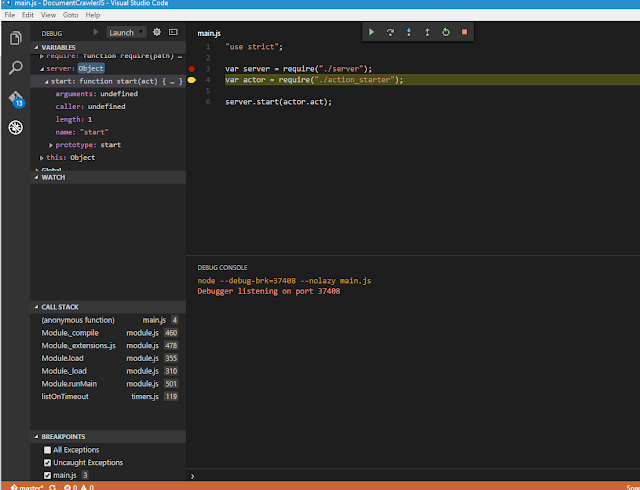Continue execution with green play button

click(x=371, y=32)
